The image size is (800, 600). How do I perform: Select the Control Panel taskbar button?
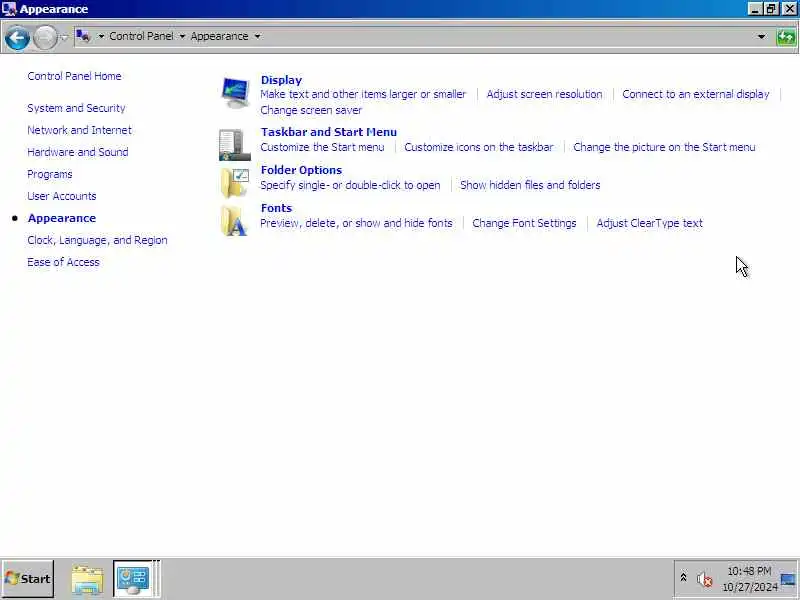[134, 579]
